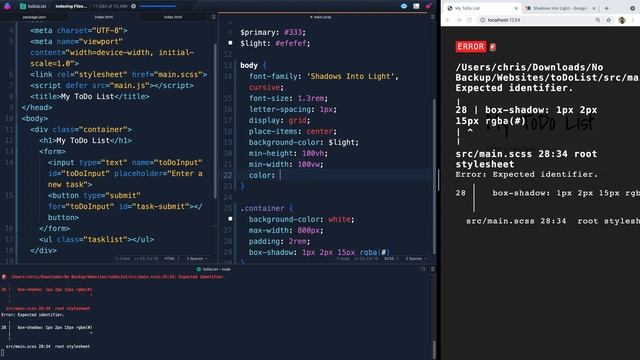
Task: Click the Nova app icon in the toolbar
Action: [7, 6]
